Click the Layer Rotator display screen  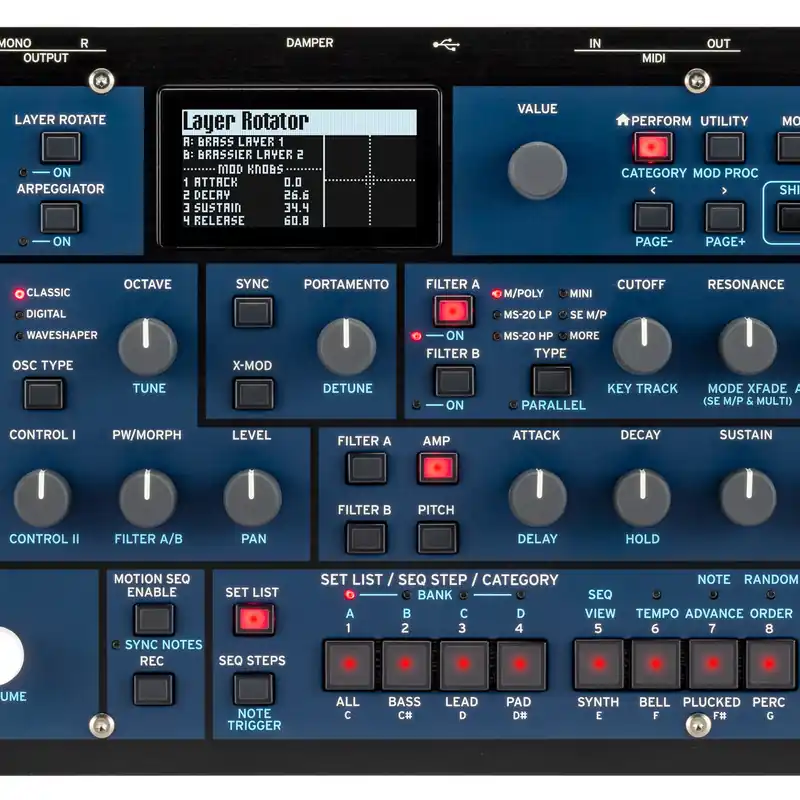299,167
